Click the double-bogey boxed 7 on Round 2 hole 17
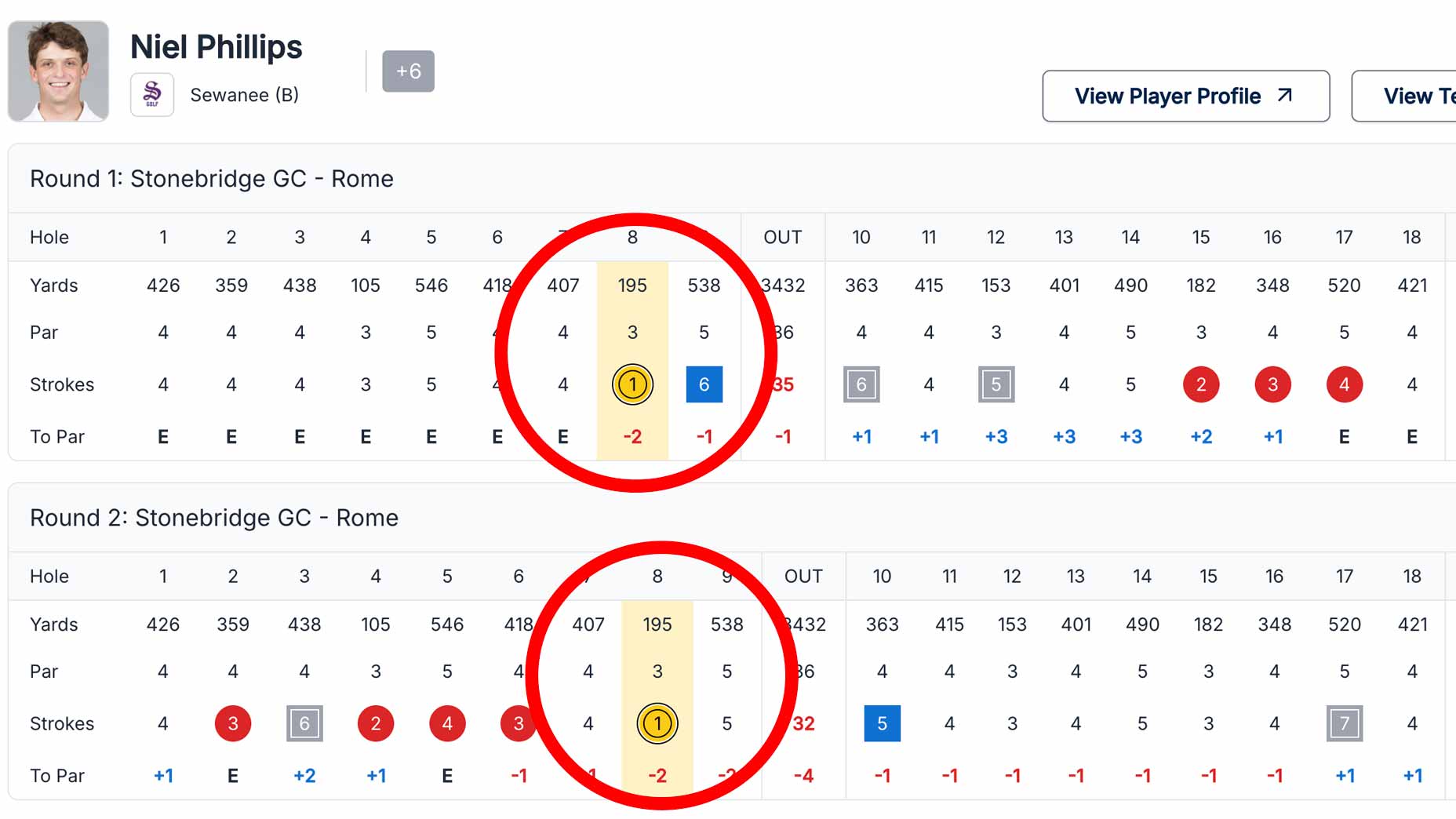The height and width of the screenshot is (819, 1456). 1344,723
